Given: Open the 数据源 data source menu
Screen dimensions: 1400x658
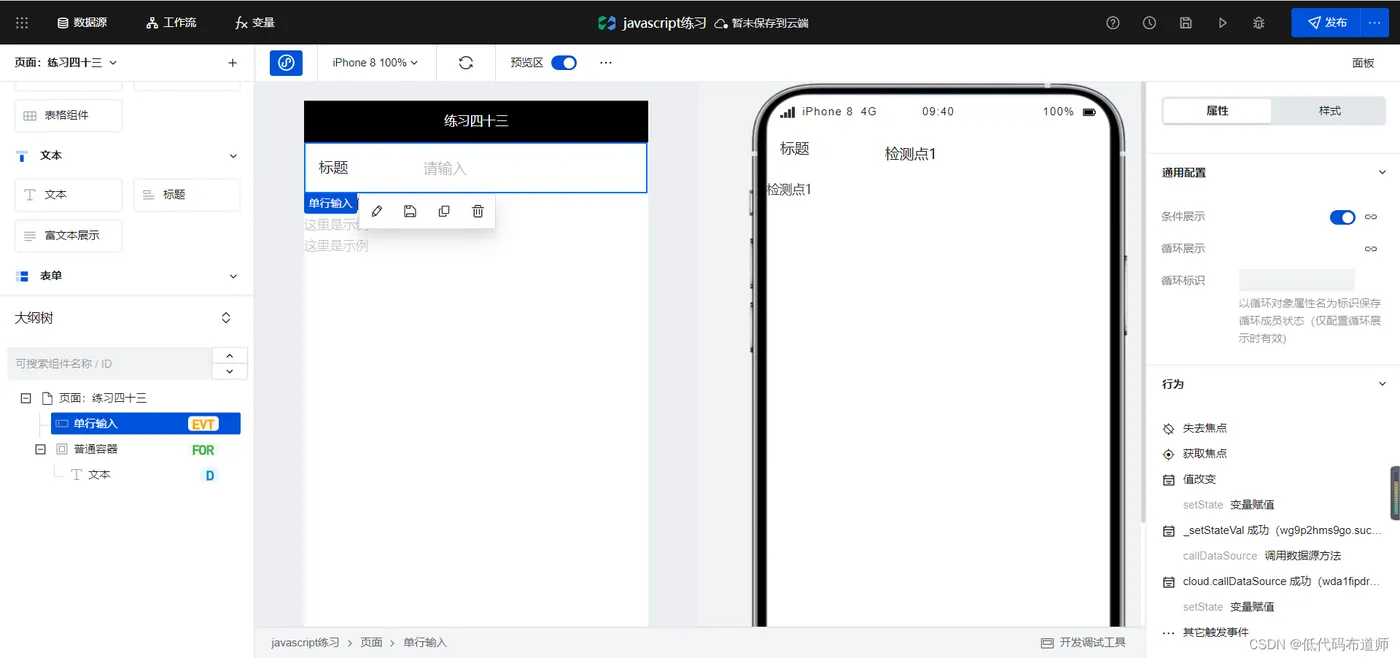Looking at the screenshot, I should coord(82,22).
